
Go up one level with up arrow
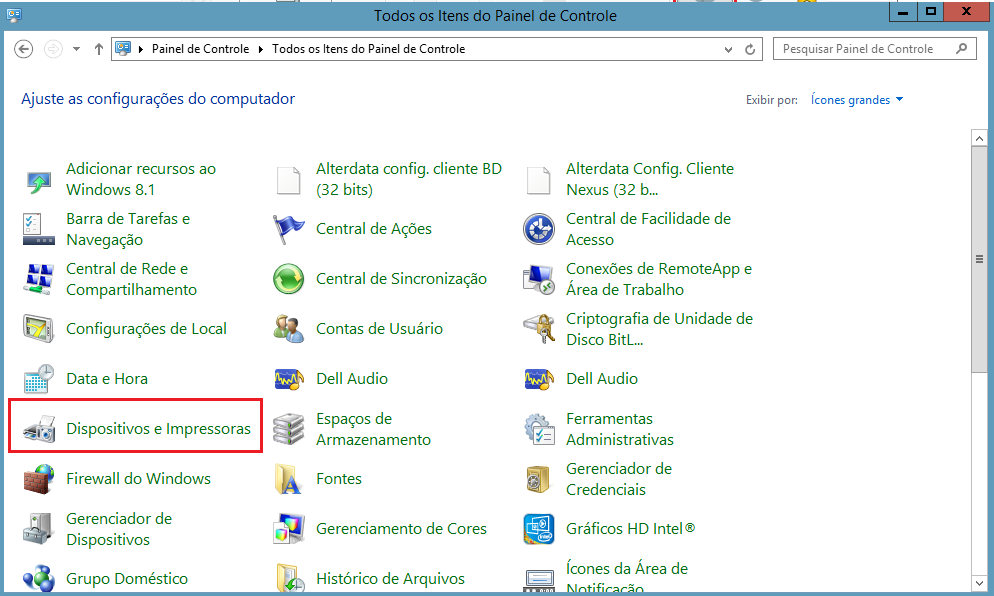(98, 49)
